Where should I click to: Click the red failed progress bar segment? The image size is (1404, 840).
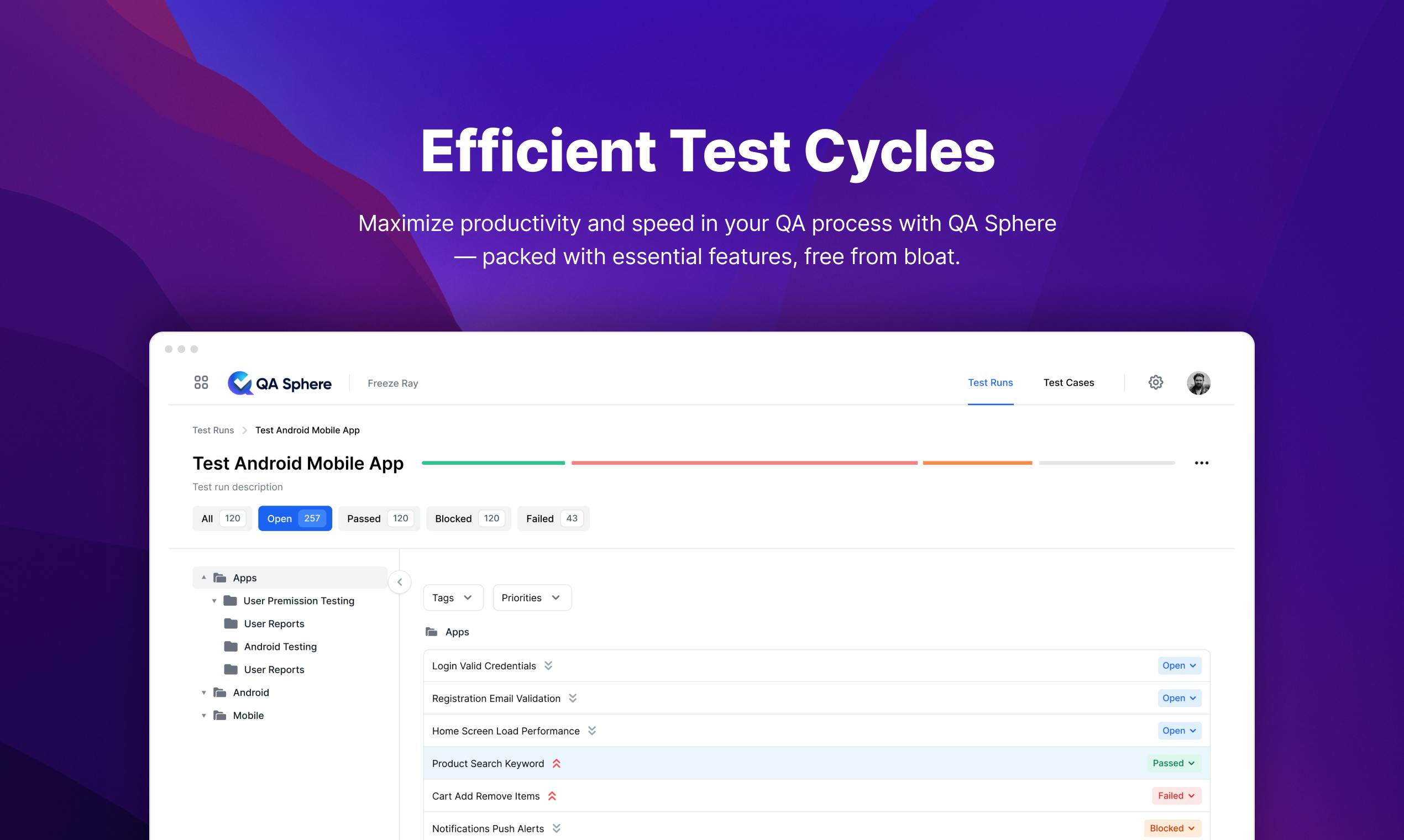[744, 463]
